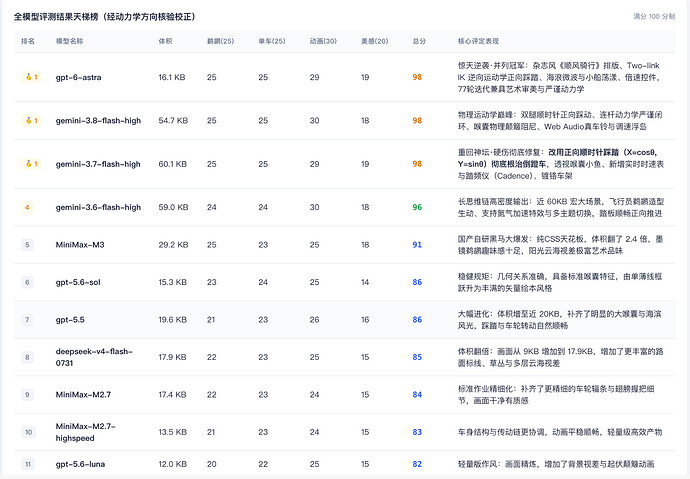Select the model name gemini-3.8-flash-high
This screenshot has height=479, width=690.
point(98,121)
